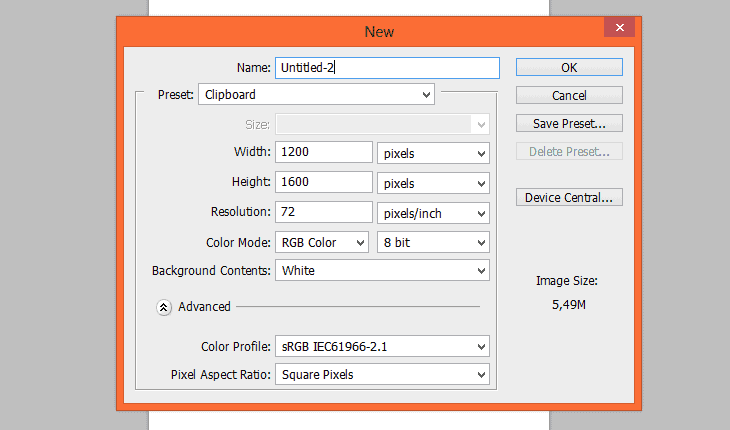Click the Background Contents label
The width and height of the screenshot is (730, 430).
(211, 271)
